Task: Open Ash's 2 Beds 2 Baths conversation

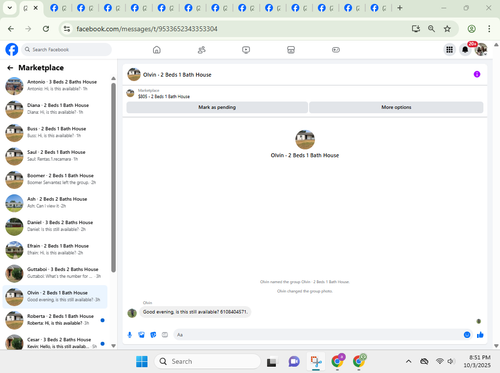Action: click(55, 203)
